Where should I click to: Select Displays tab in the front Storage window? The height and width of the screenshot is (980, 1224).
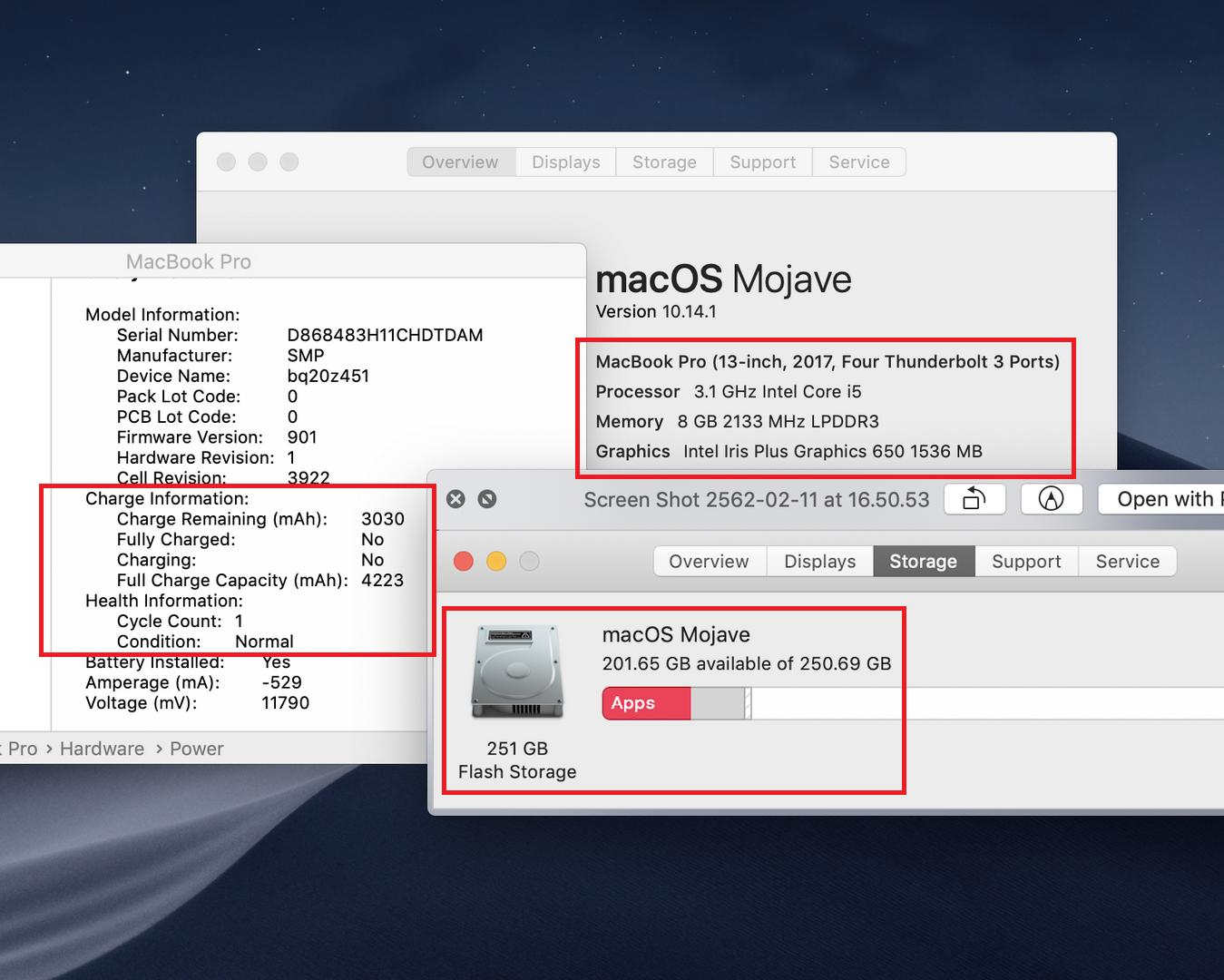pyautogui.click(x=820, y=562)
